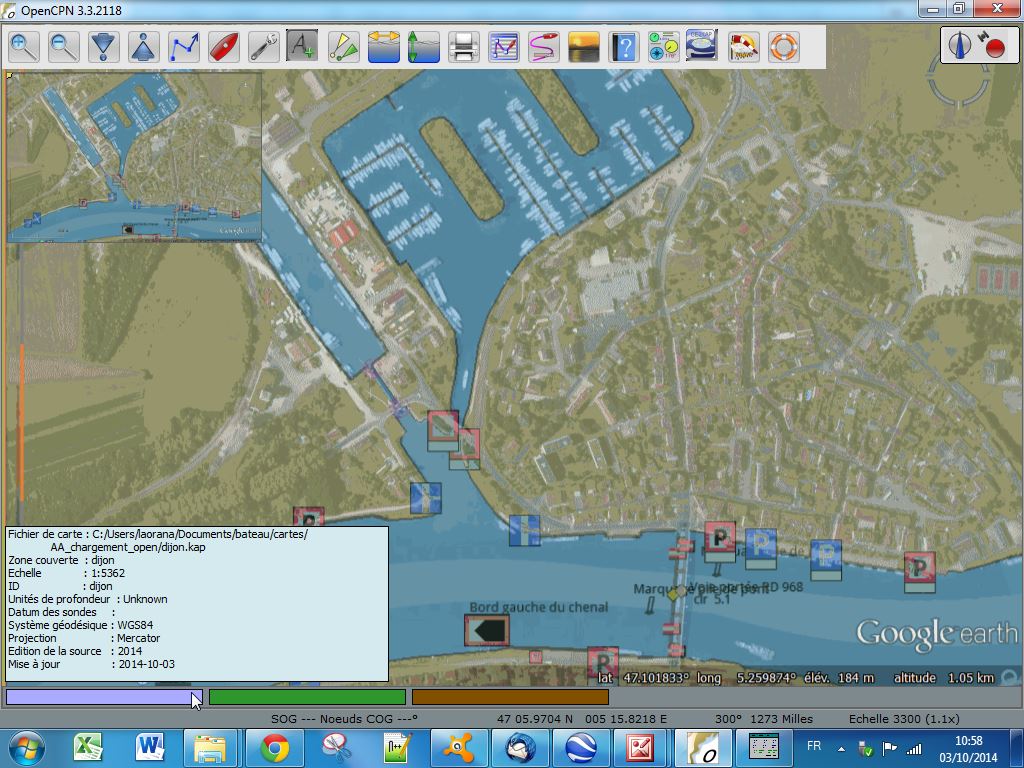Click the black arrow mark under 'Bord gauche du chenal'
The image size is (1024, 768).
point(487,631)
